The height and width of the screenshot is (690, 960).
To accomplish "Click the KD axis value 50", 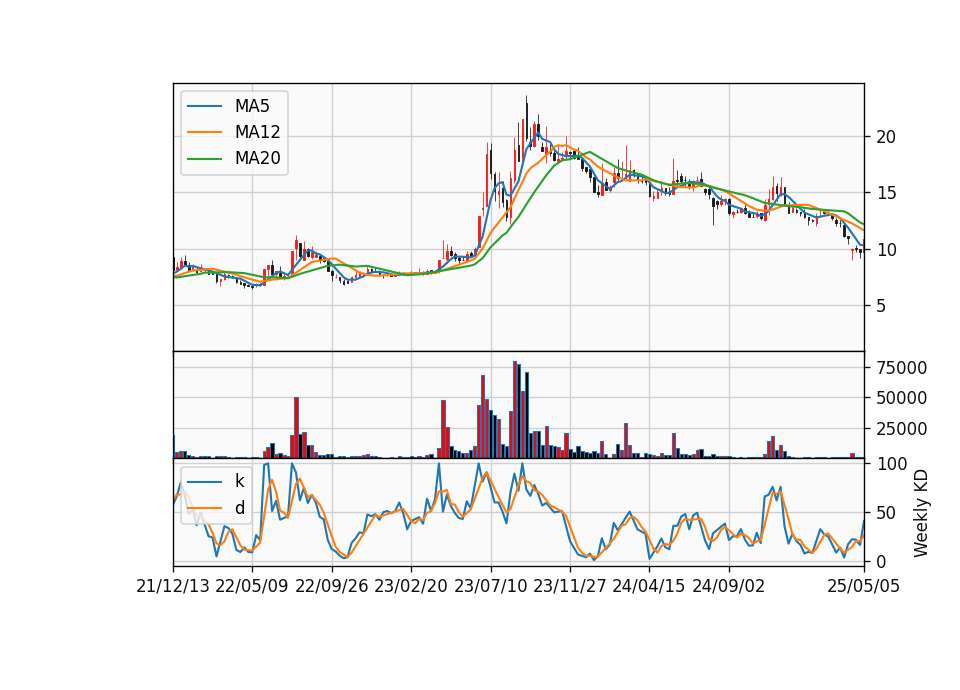I will tap(886, 513).
